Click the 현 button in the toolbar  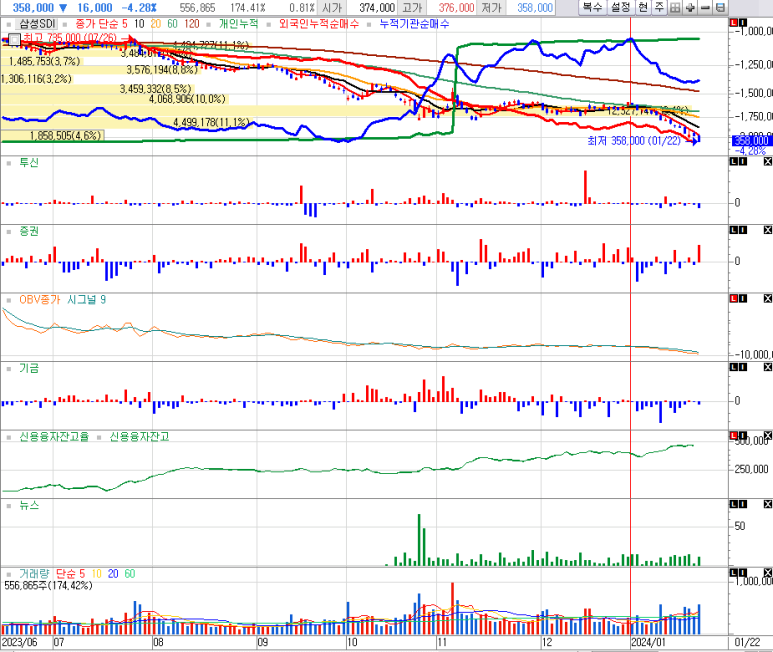[x=643, y=7]
